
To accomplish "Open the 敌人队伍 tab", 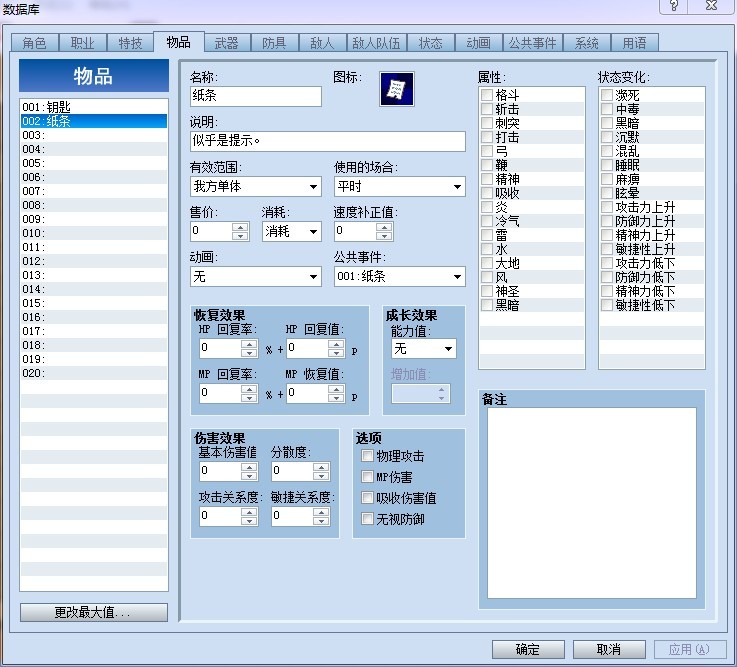I will 376,43.
